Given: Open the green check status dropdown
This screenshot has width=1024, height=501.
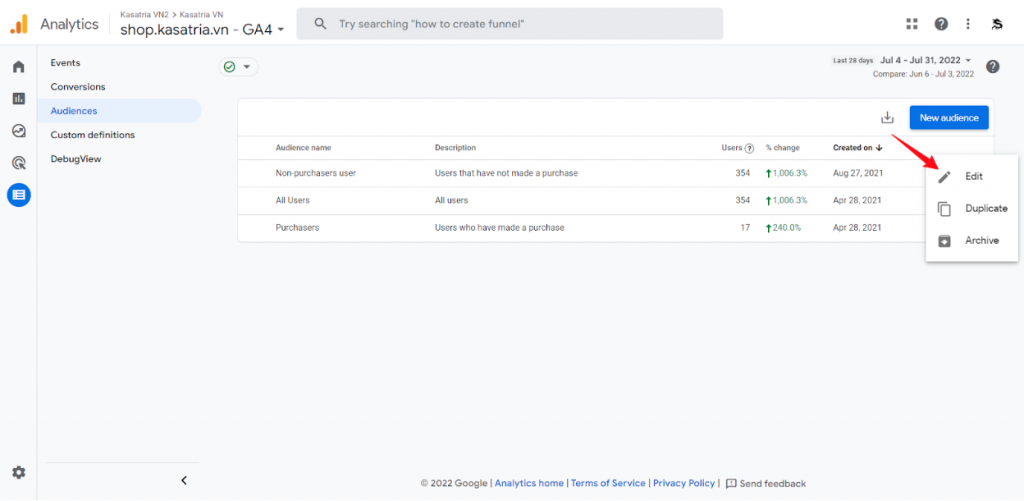Looking at the screenshot, I should (238, 67).
